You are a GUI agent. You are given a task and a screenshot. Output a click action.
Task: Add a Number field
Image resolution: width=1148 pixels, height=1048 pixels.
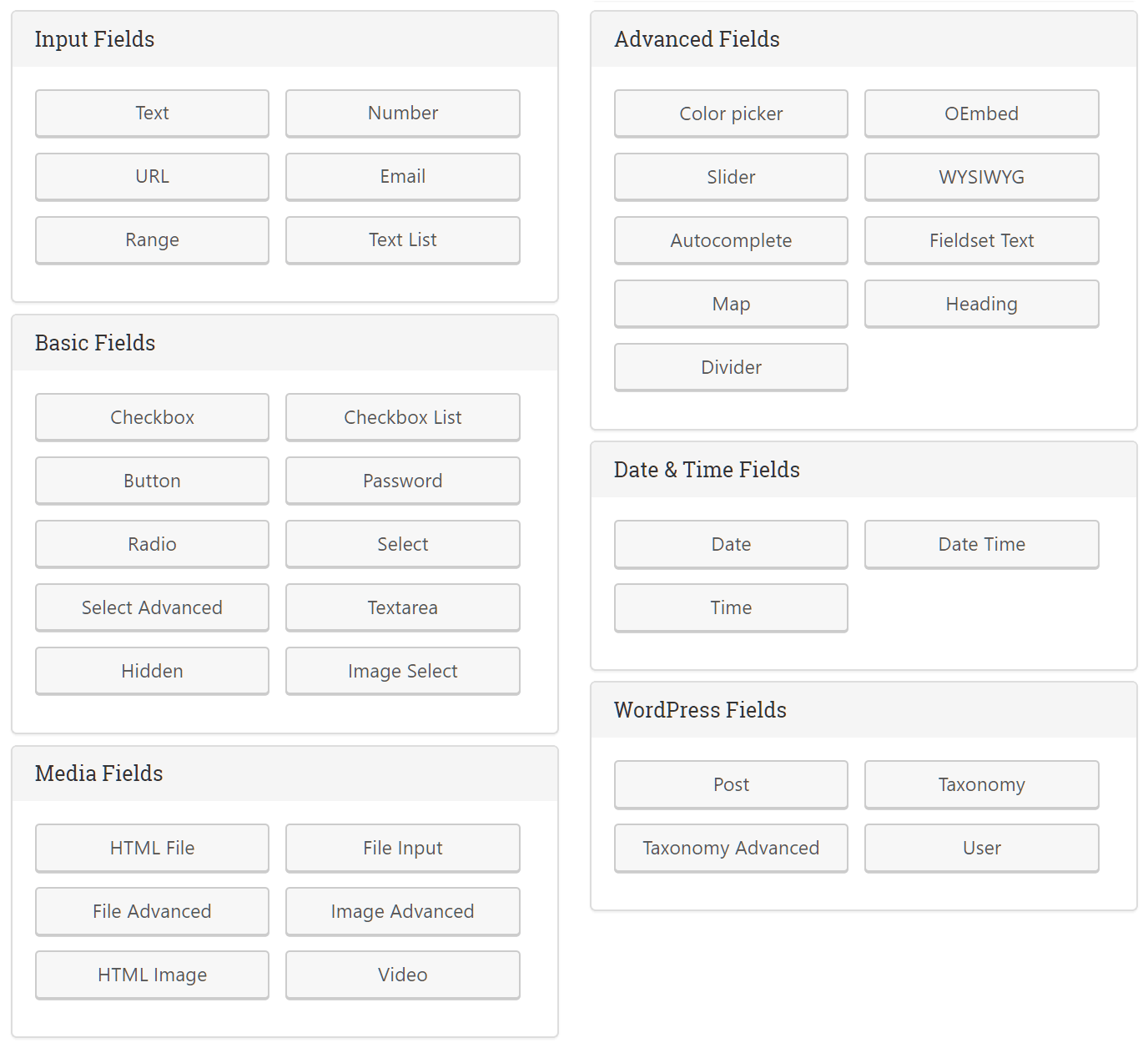[402, 113]
